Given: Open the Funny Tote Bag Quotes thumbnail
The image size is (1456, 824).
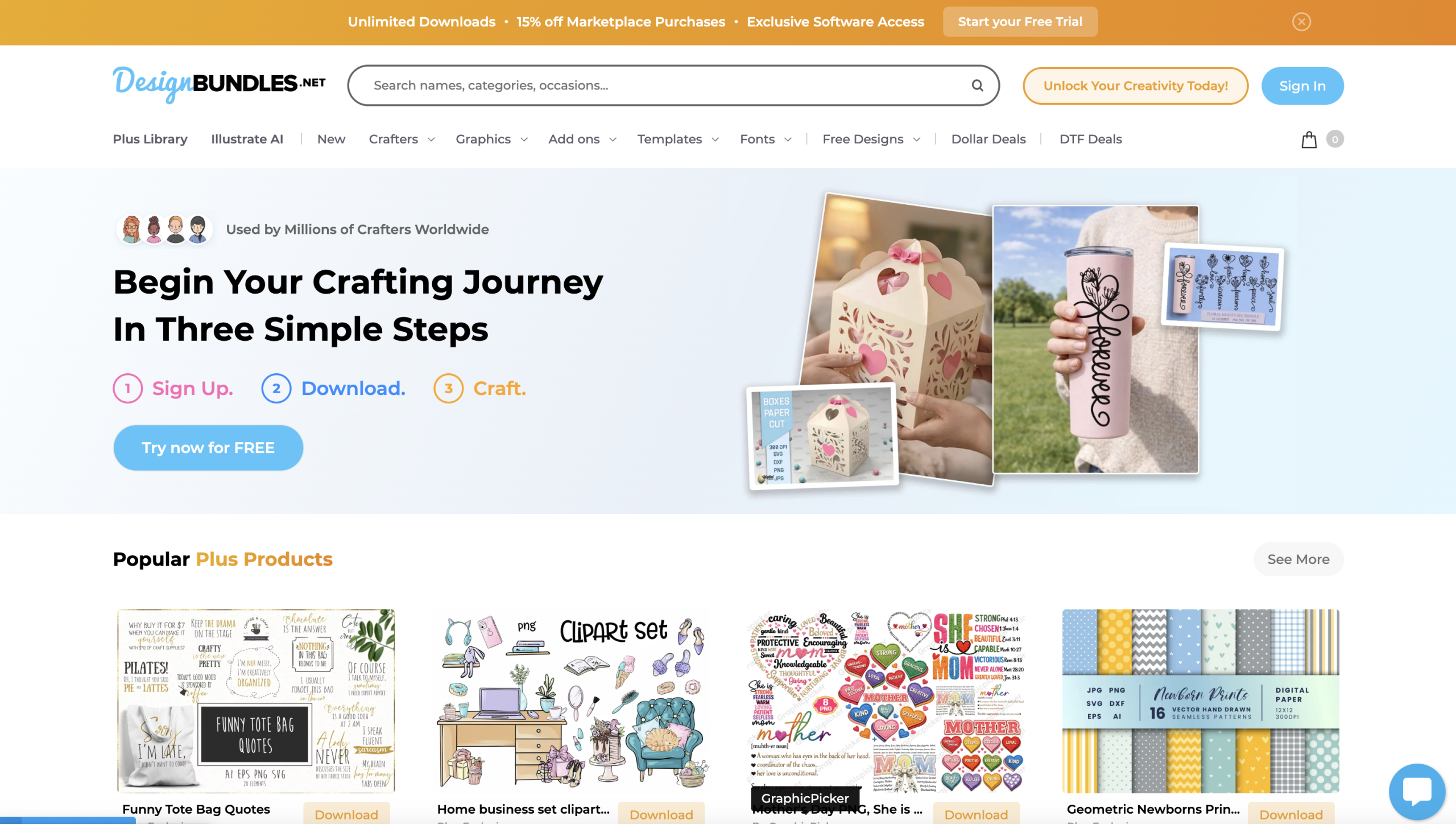Looking at the screenshot, I should point(256,701).
